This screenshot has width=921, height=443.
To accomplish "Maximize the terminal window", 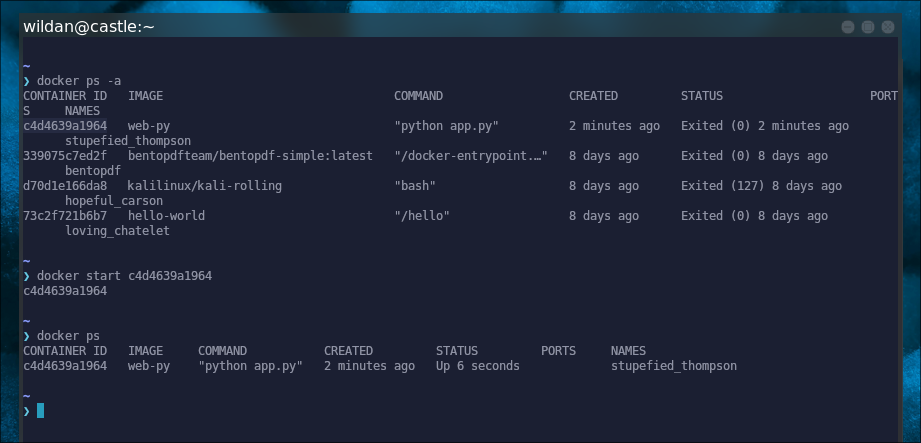I will tap(868, 27).
